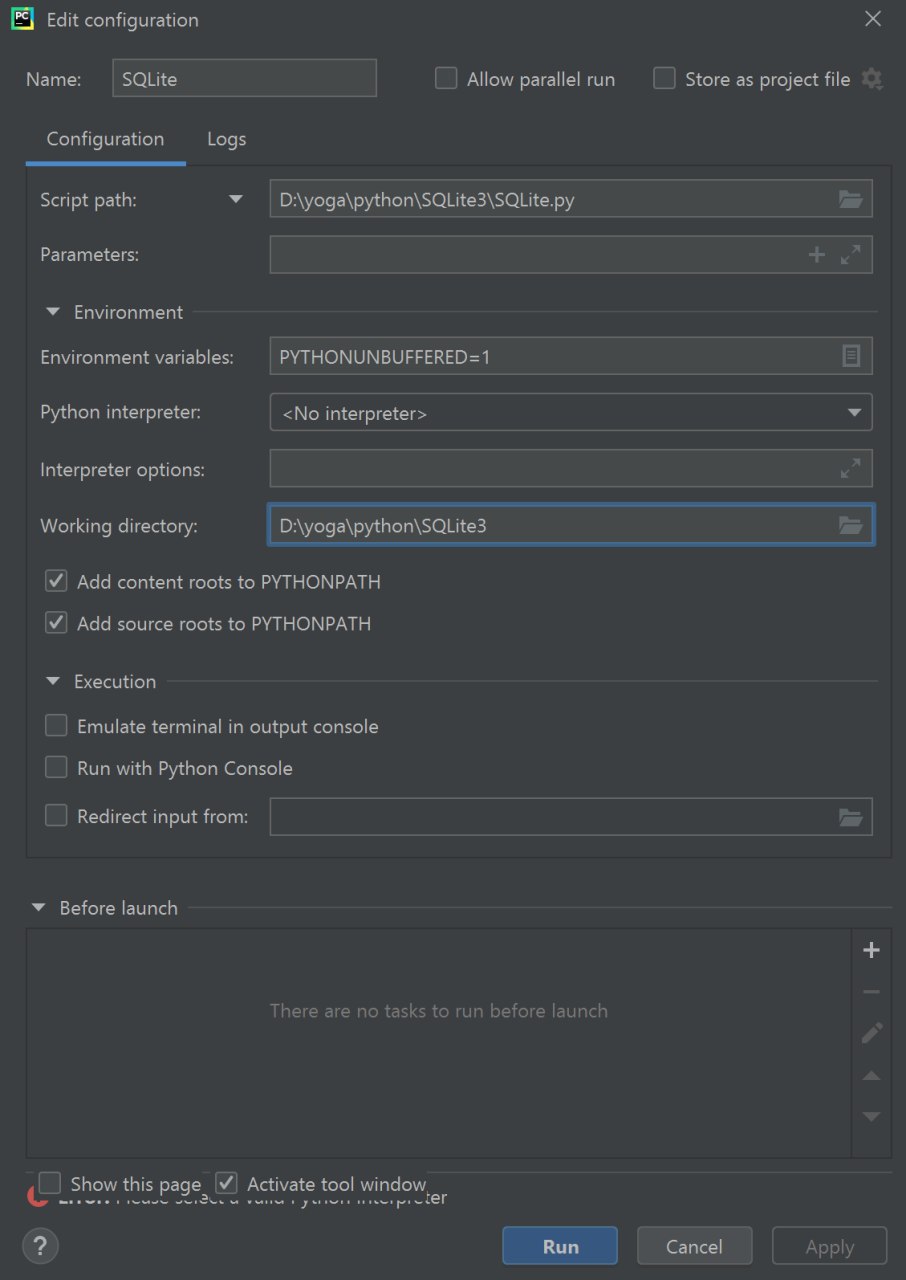This screenshot has width=906, height=1280.
Task: Open Script path type dropdown arrow
Action: pos(236,199)
